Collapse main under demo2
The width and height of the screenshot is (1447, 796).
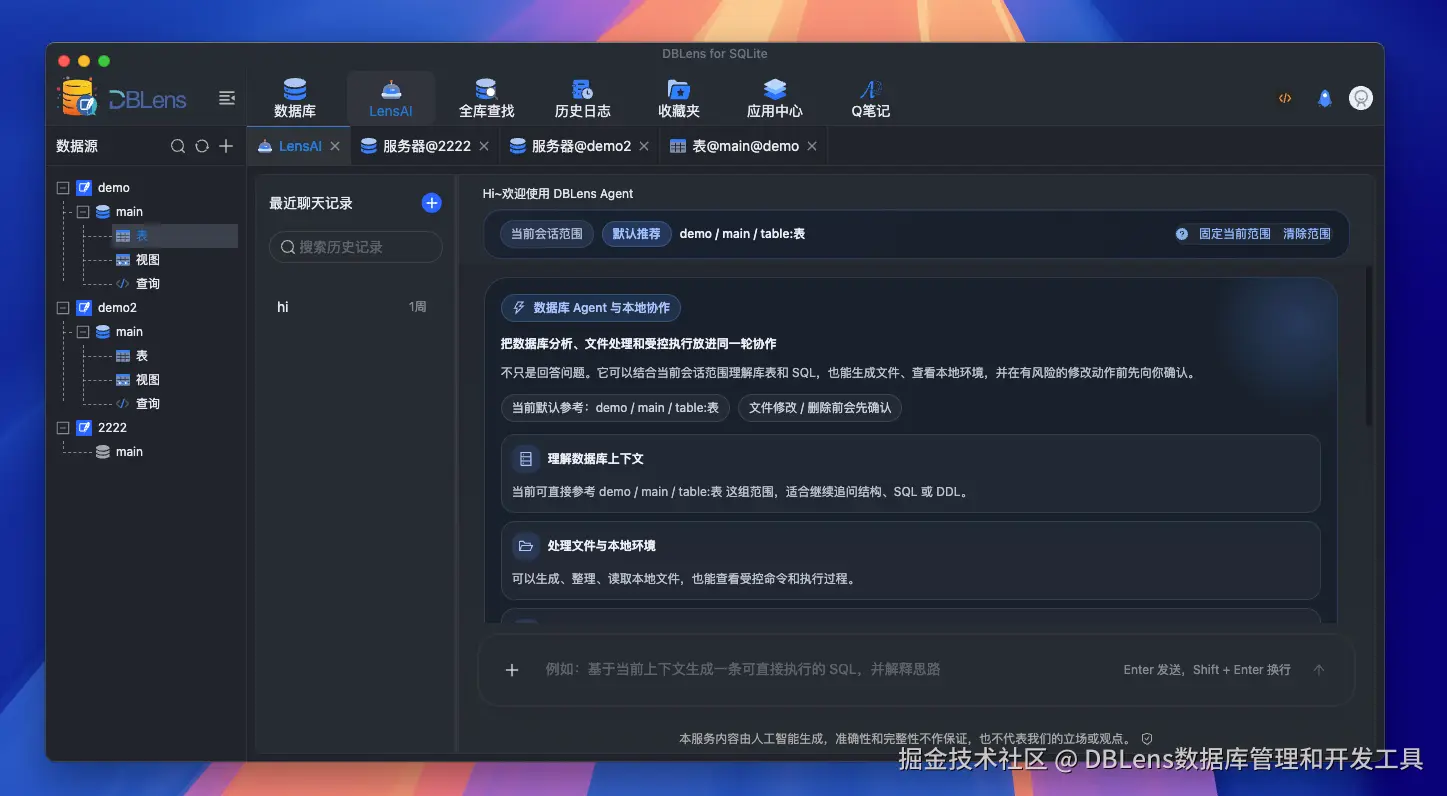pos(83,332)
